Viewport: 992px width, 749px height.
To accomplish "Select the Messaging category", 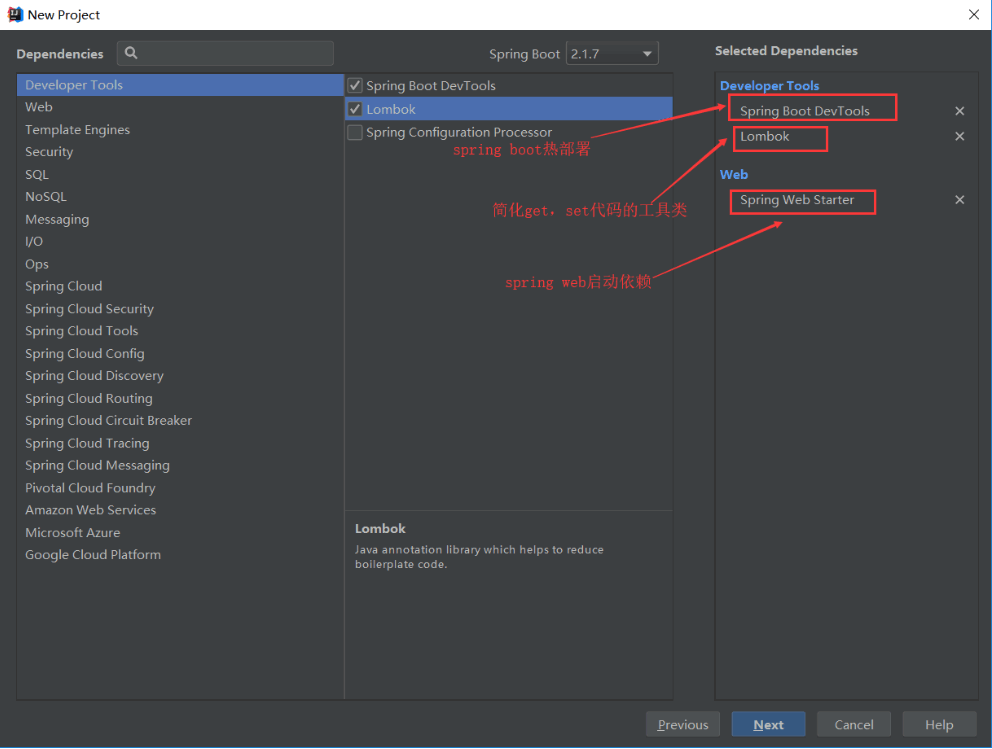I will click(180, 220).
